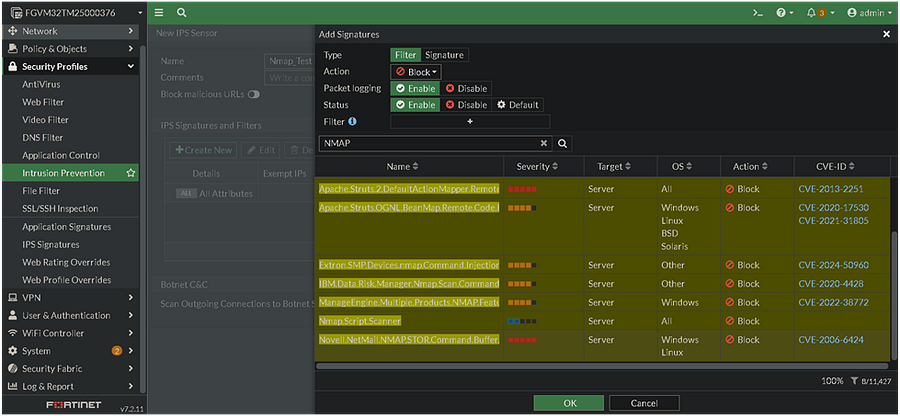Viewport: 900px width, 416px height.
Task: Open Web Rating Overrides page
Action: [66, 262]
